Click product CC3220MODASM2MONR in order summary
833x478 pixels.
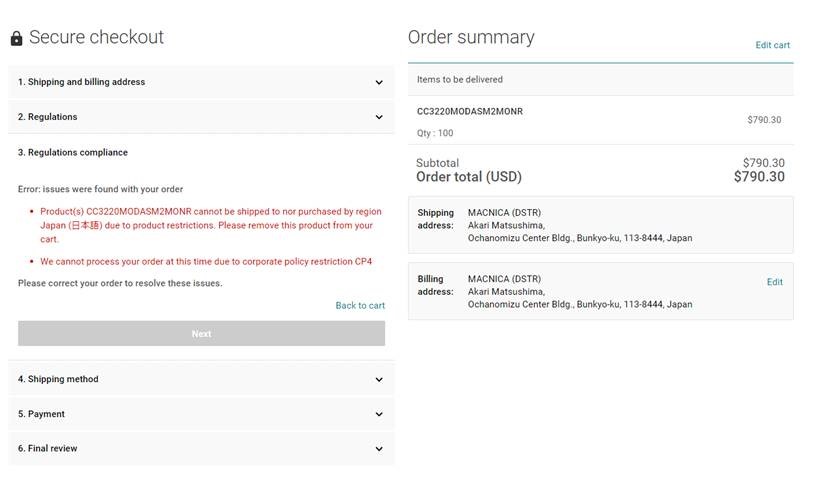[x=469, y=111]
